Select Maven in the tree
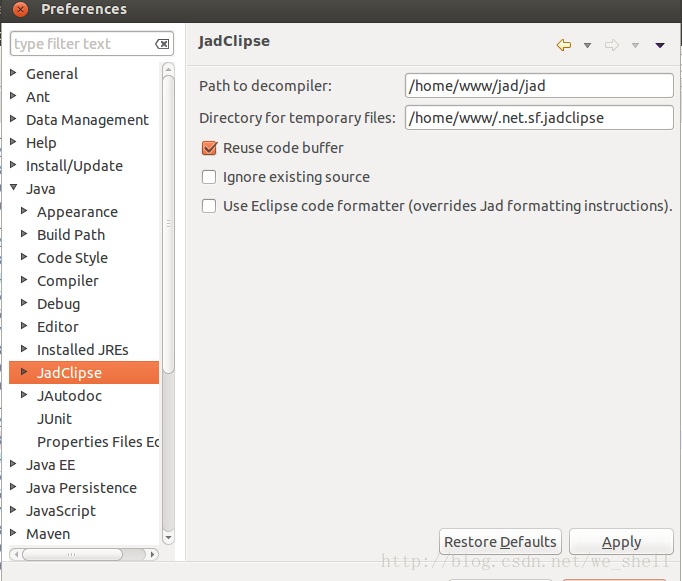This screenshot has width=682, height=581. (48, 534)
